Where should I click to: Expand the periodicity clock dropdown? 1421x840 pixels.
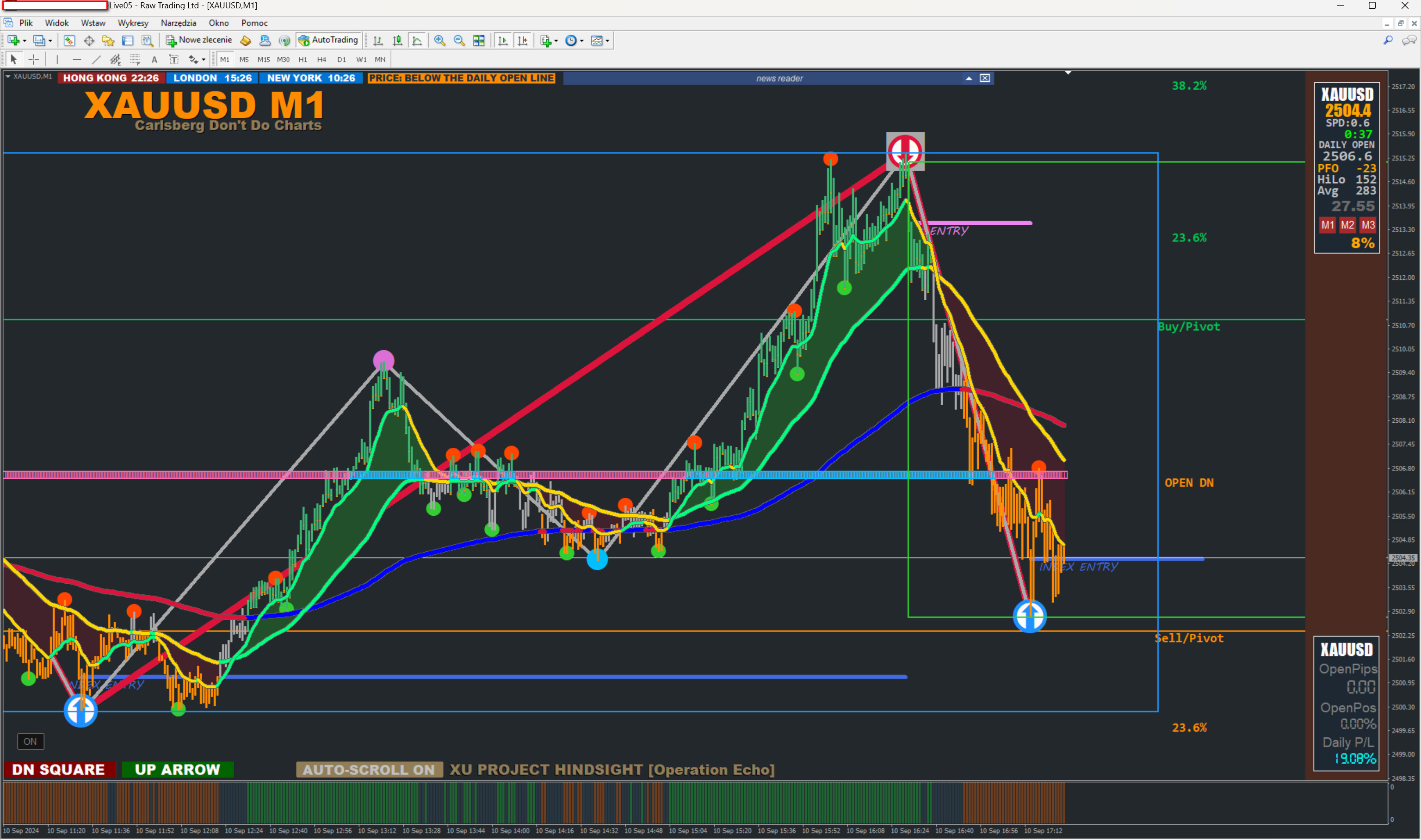click(x=582, y=41)
